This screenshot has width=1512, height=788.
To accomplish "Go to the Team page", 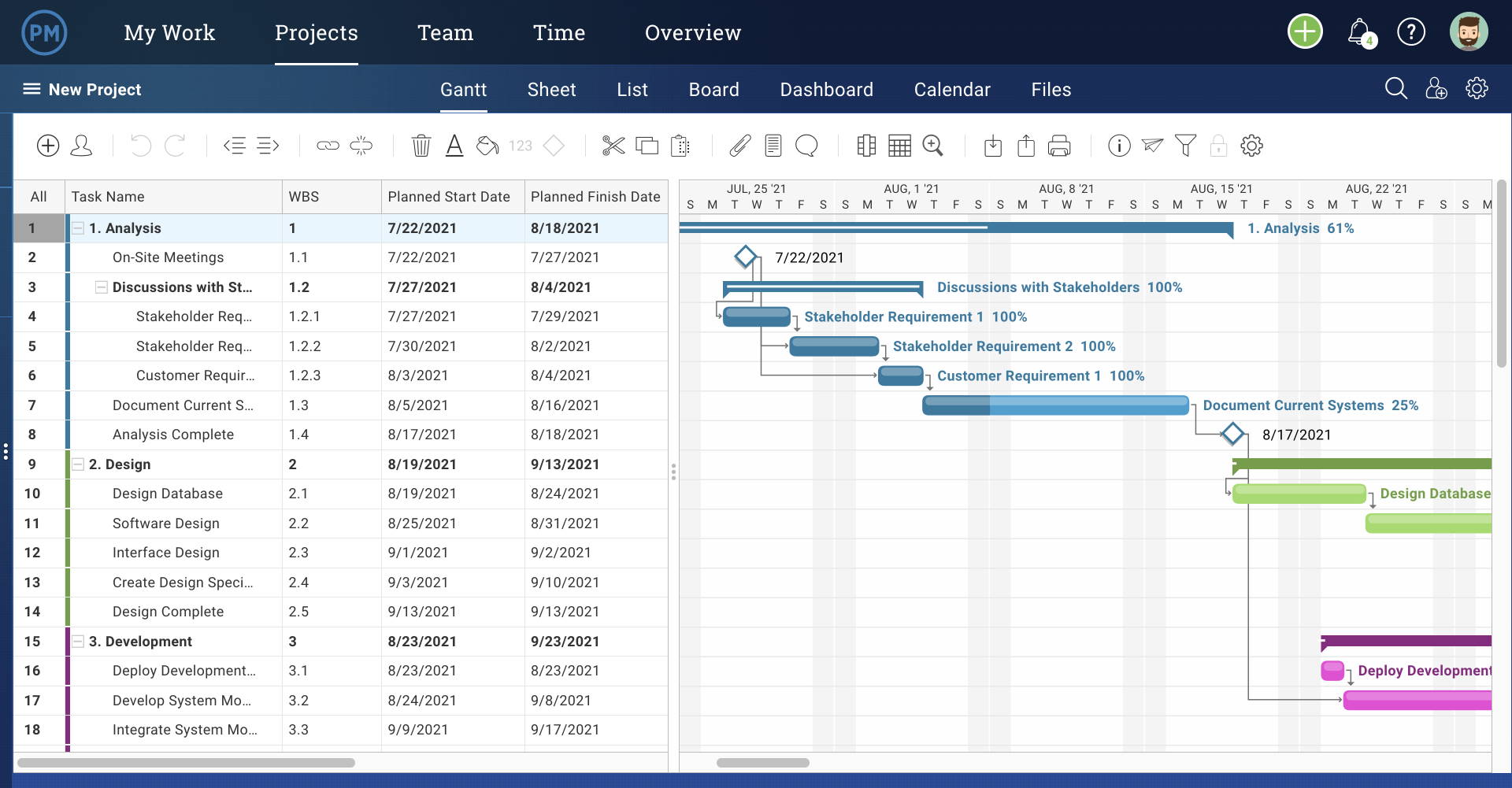I will tap(445, 32).
